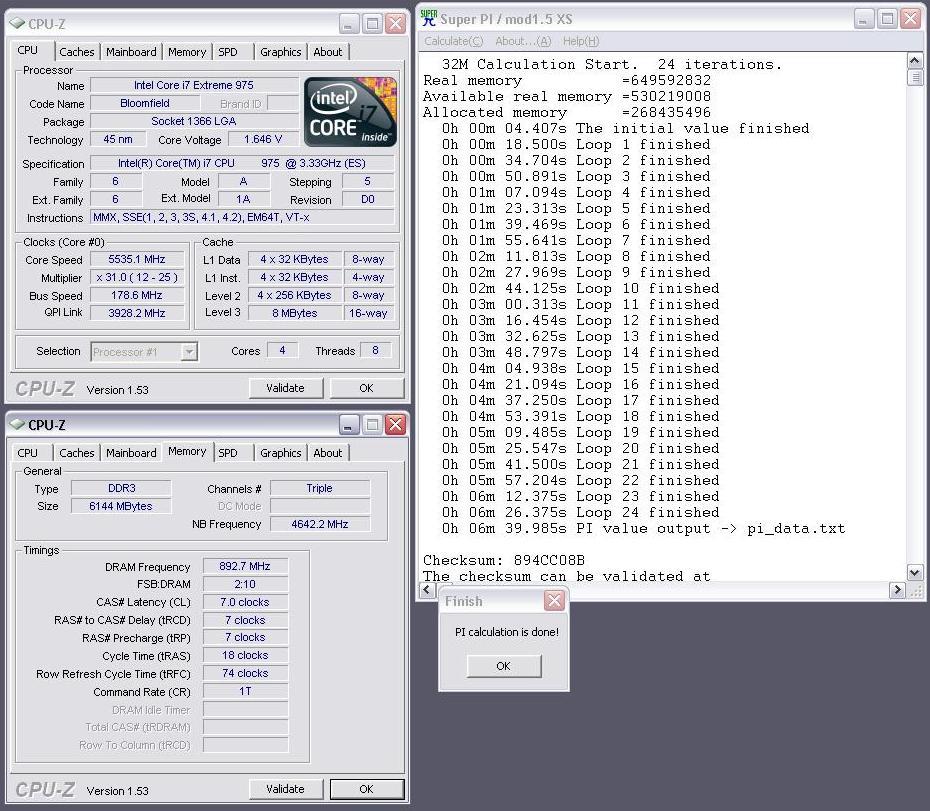Viewport: 930px width, 811px height.
Task: Click the name field Intel Core i7 Extreme 975
Action: pos(194,85)
